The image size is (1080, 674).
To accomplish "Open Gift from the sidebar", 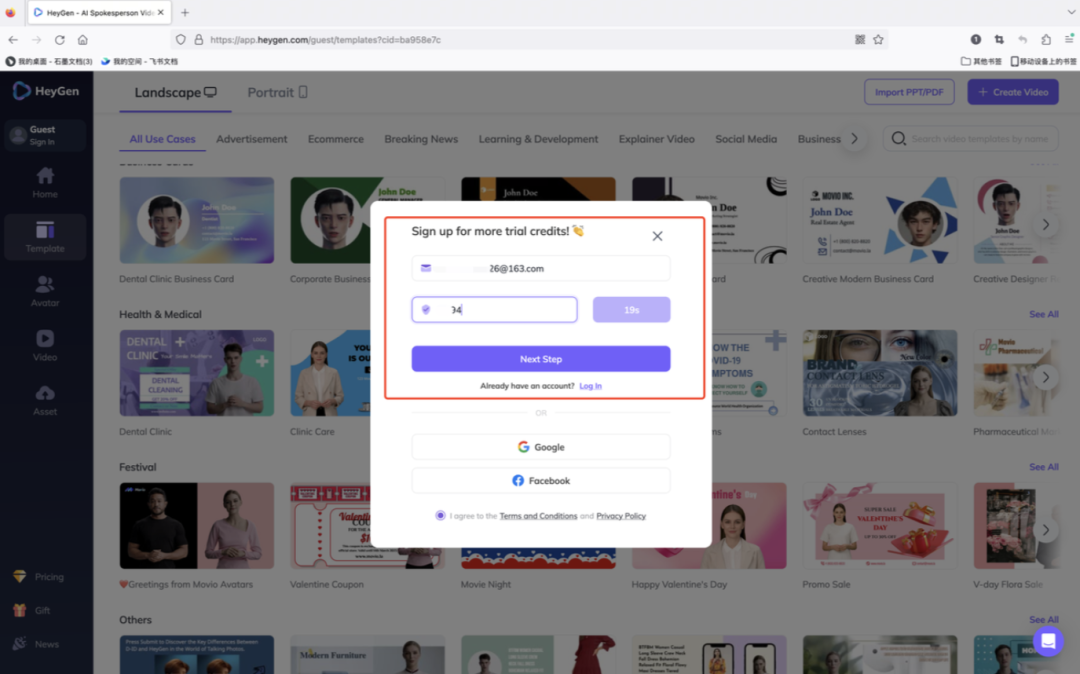I will click(32, 611).
